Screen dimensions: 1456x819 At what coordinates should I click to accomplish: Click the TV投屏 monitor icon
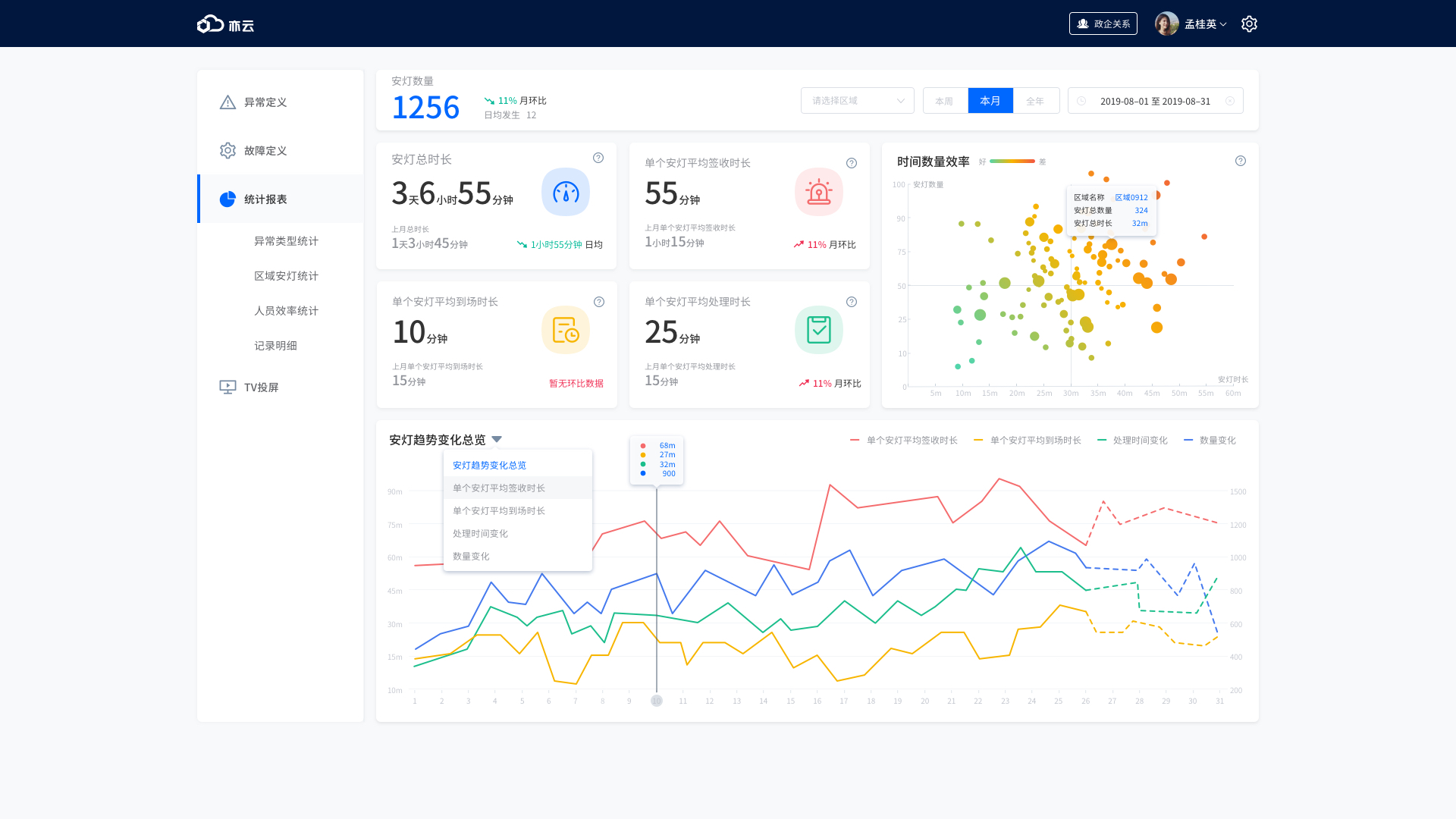click(x=227, y=387)
